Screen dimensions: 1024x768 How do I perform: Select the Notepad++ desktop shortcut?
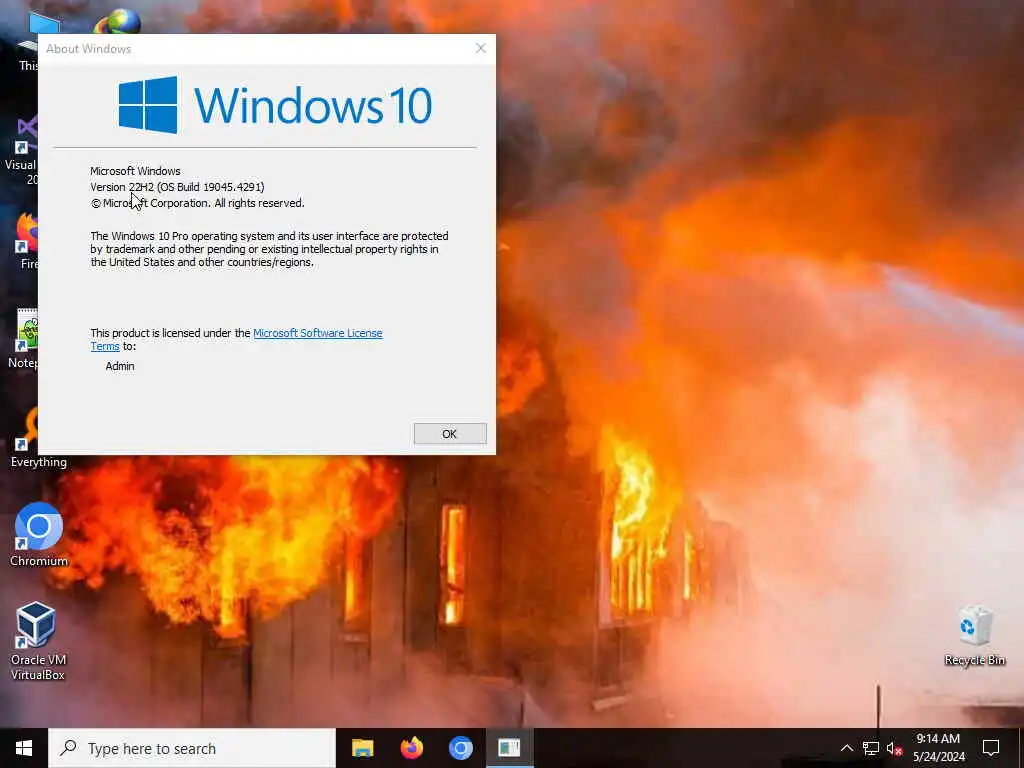(25, 338)
